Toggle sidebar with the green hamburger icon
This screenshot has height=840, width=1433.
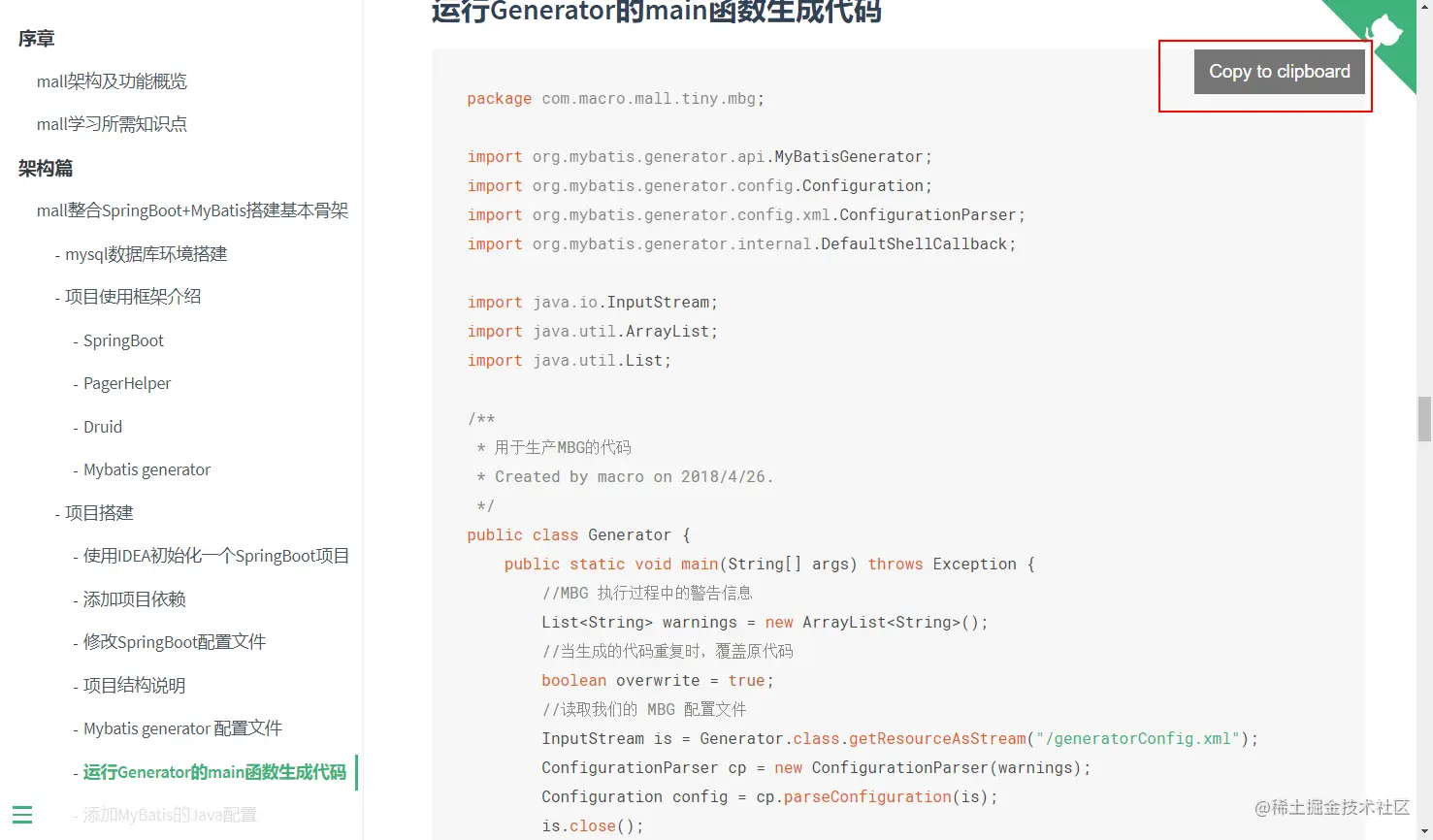coord(22,815)
